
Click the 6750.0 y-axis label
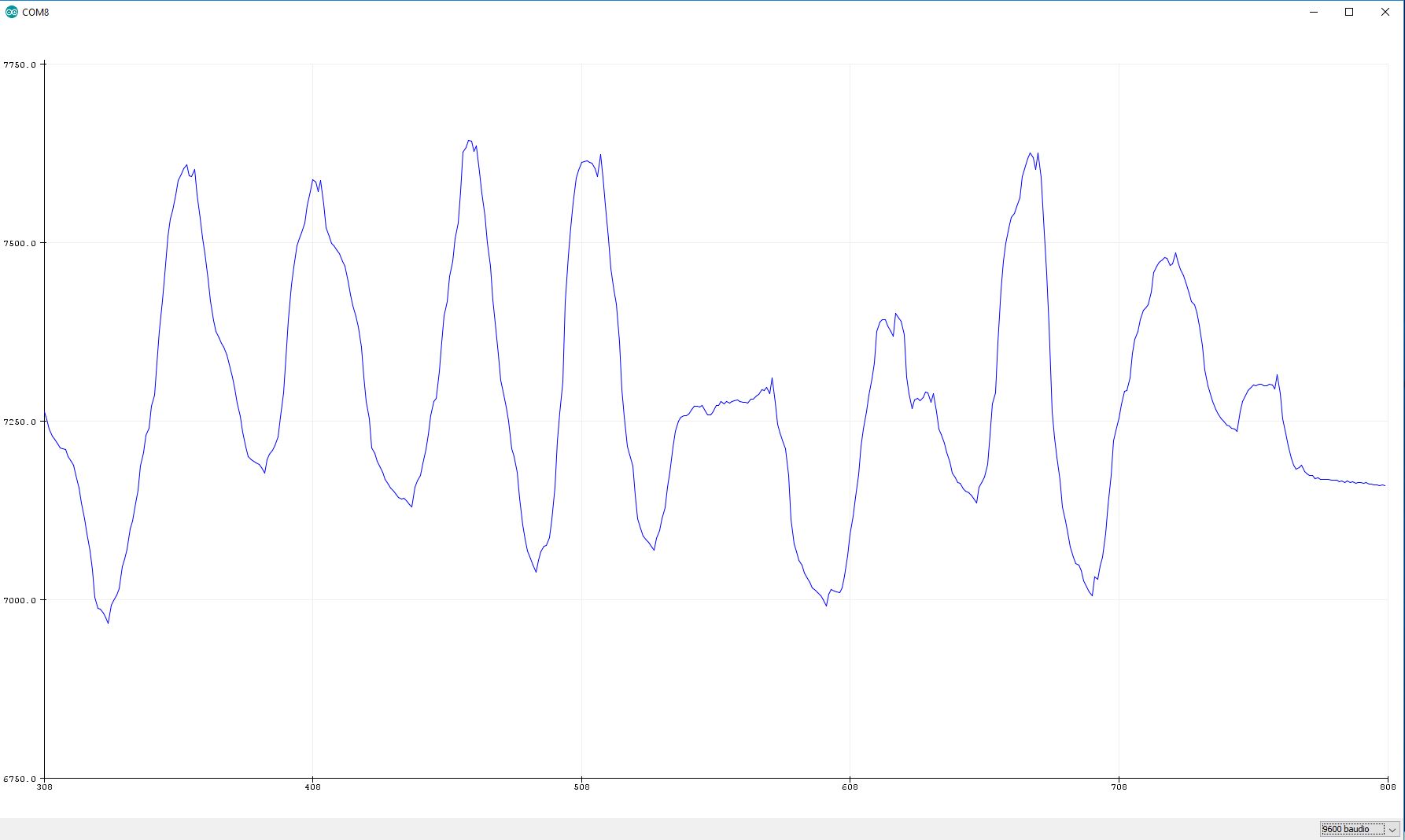pos(20,779)
